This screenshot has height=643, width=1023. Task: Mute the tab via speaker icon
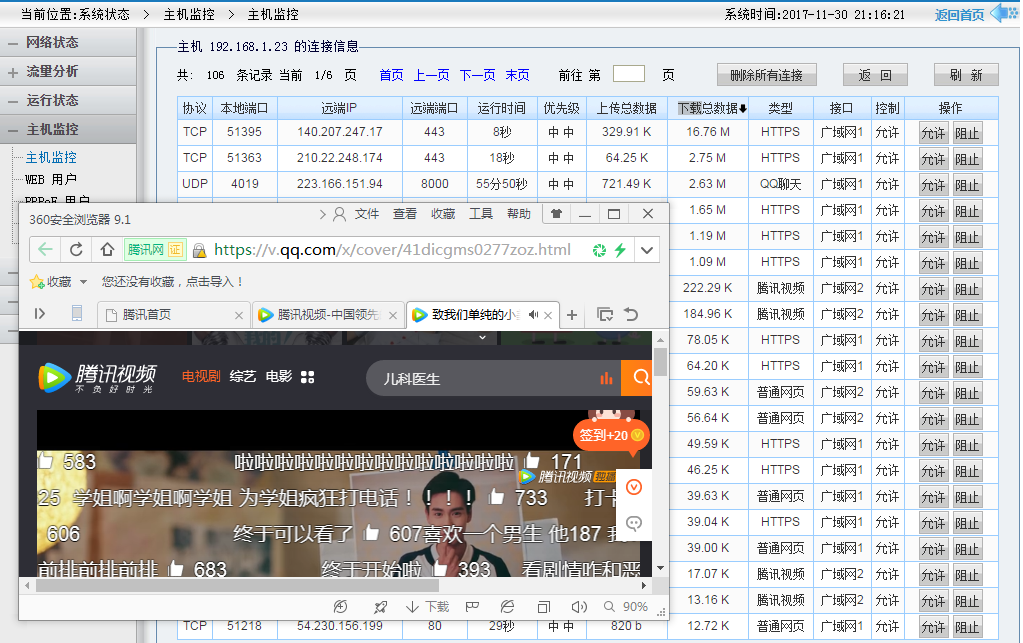click(534, 315)
